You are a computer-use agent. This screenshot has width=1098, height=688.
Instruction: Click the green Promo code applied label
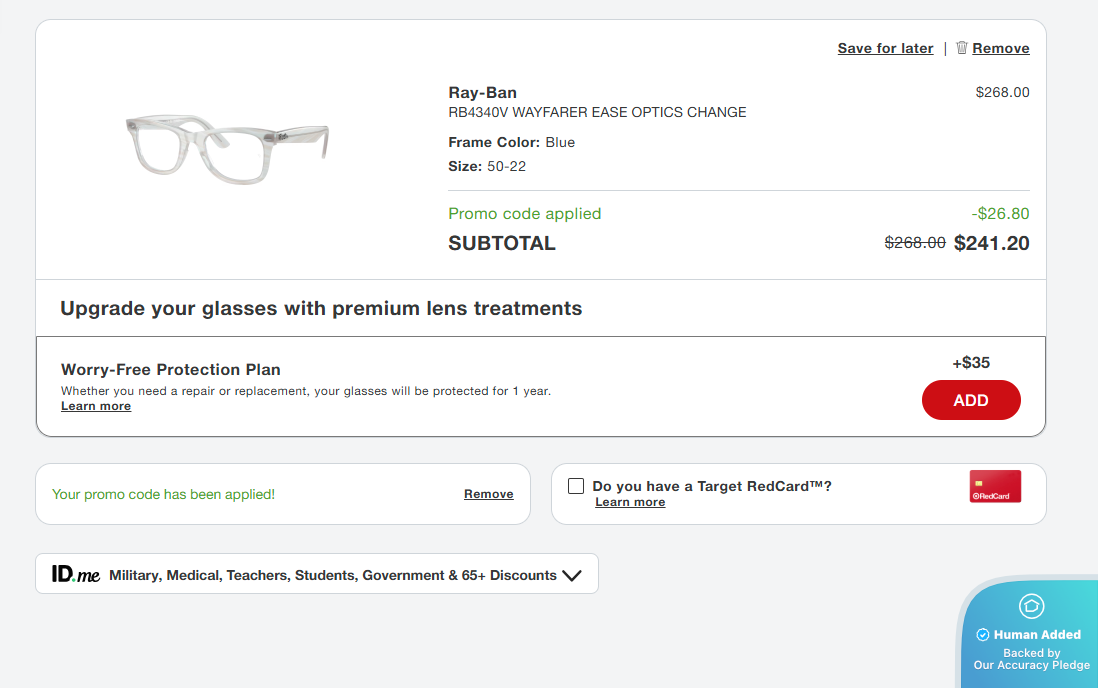point(525,213)
